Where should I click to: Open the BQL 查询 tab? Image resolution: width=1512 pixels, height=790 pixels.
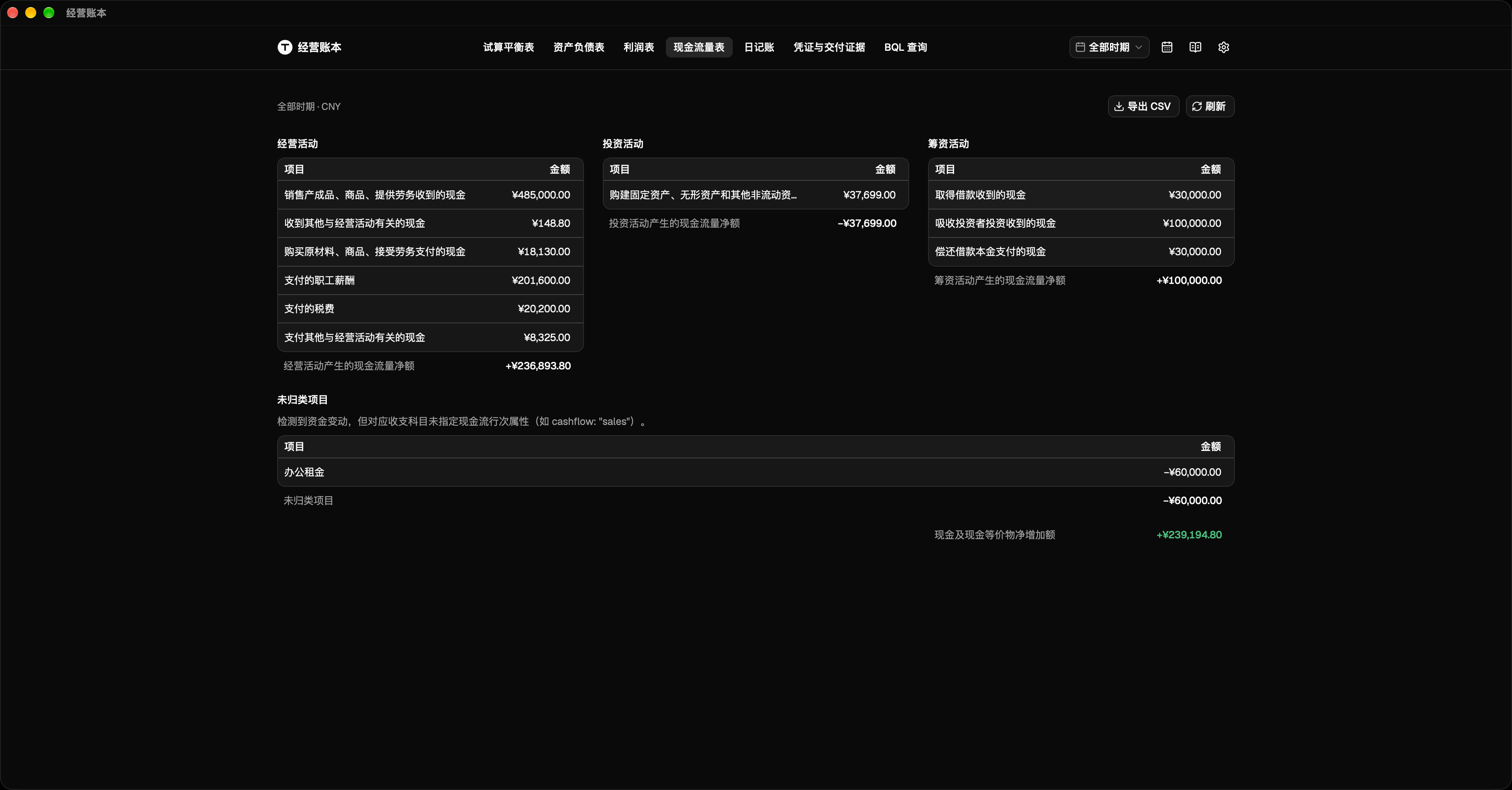[x=905, y=47]
